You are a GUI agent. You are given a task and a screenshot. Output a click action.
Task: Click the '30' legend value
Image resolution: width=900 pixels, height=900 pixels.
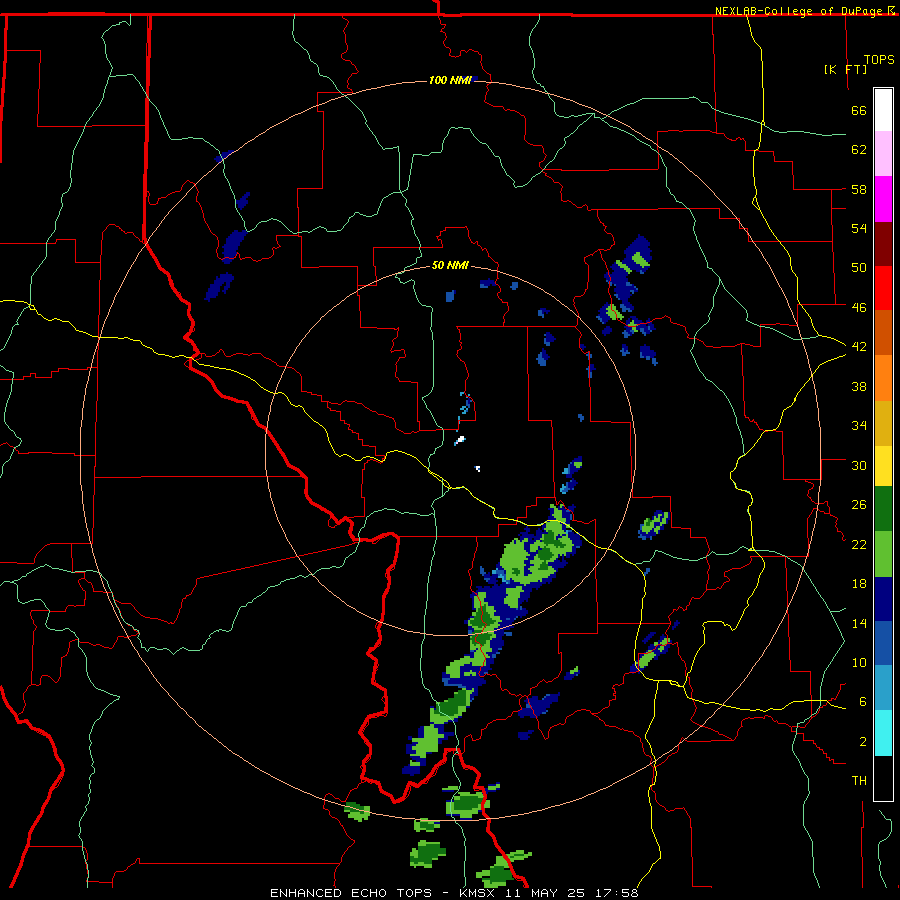click(859, 465)
